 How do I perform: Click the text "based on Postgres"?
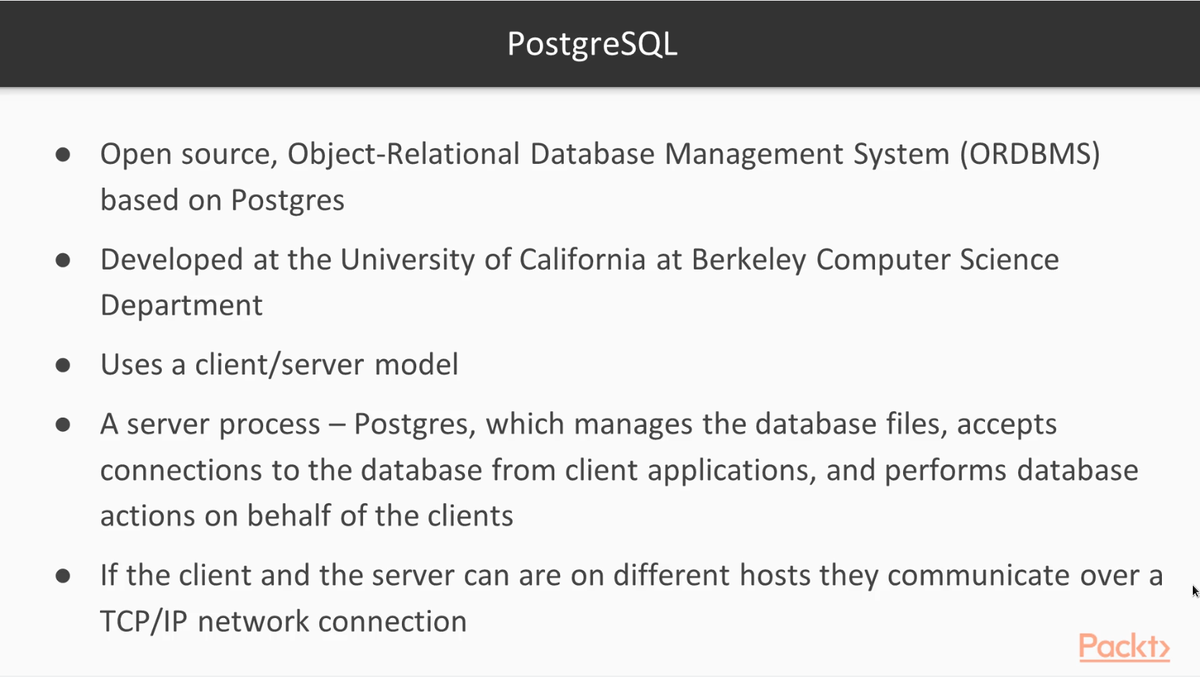[222, 200]
